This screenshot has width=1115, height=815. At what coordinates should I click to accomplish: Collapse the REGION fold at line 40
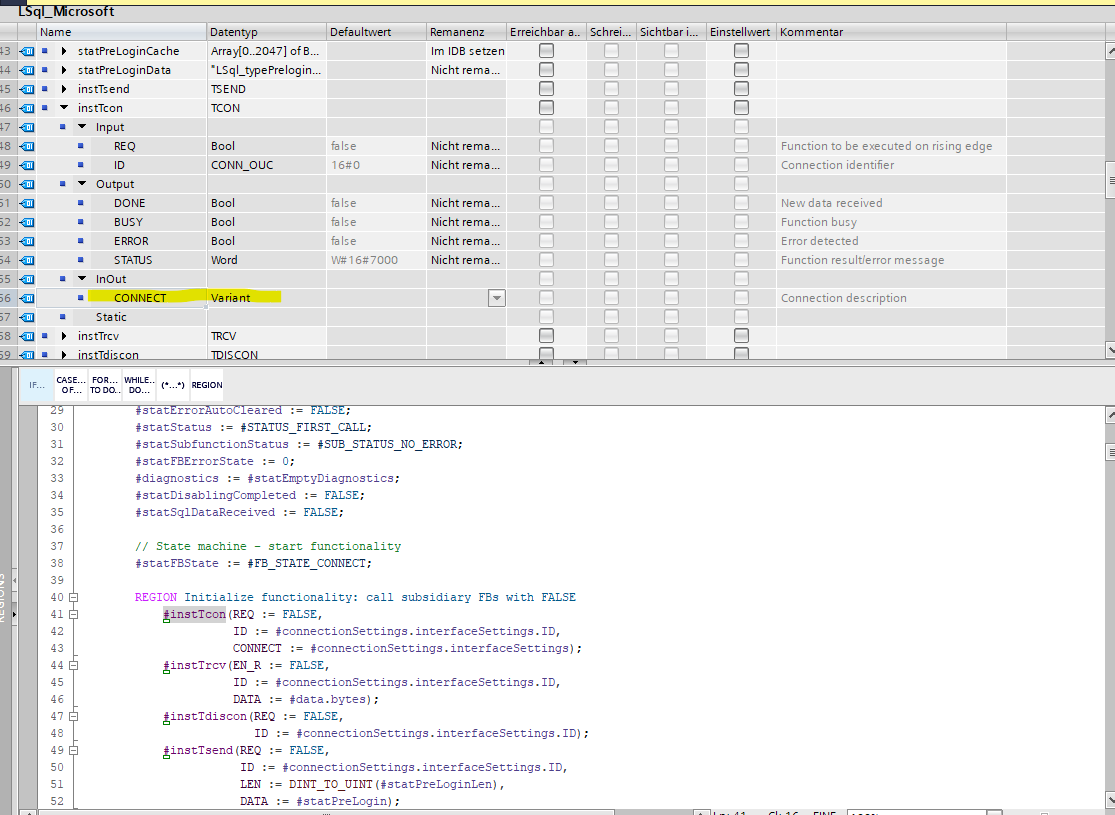coord(72,597)
